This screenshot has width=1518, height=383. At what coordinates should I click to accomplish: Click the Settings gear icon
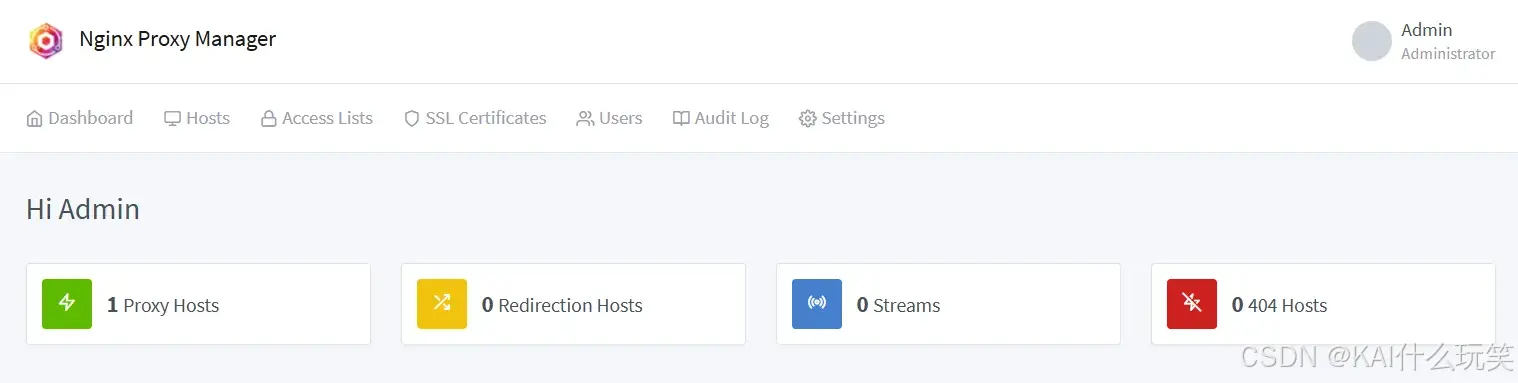pyautogui.click(x=808, y=118)
